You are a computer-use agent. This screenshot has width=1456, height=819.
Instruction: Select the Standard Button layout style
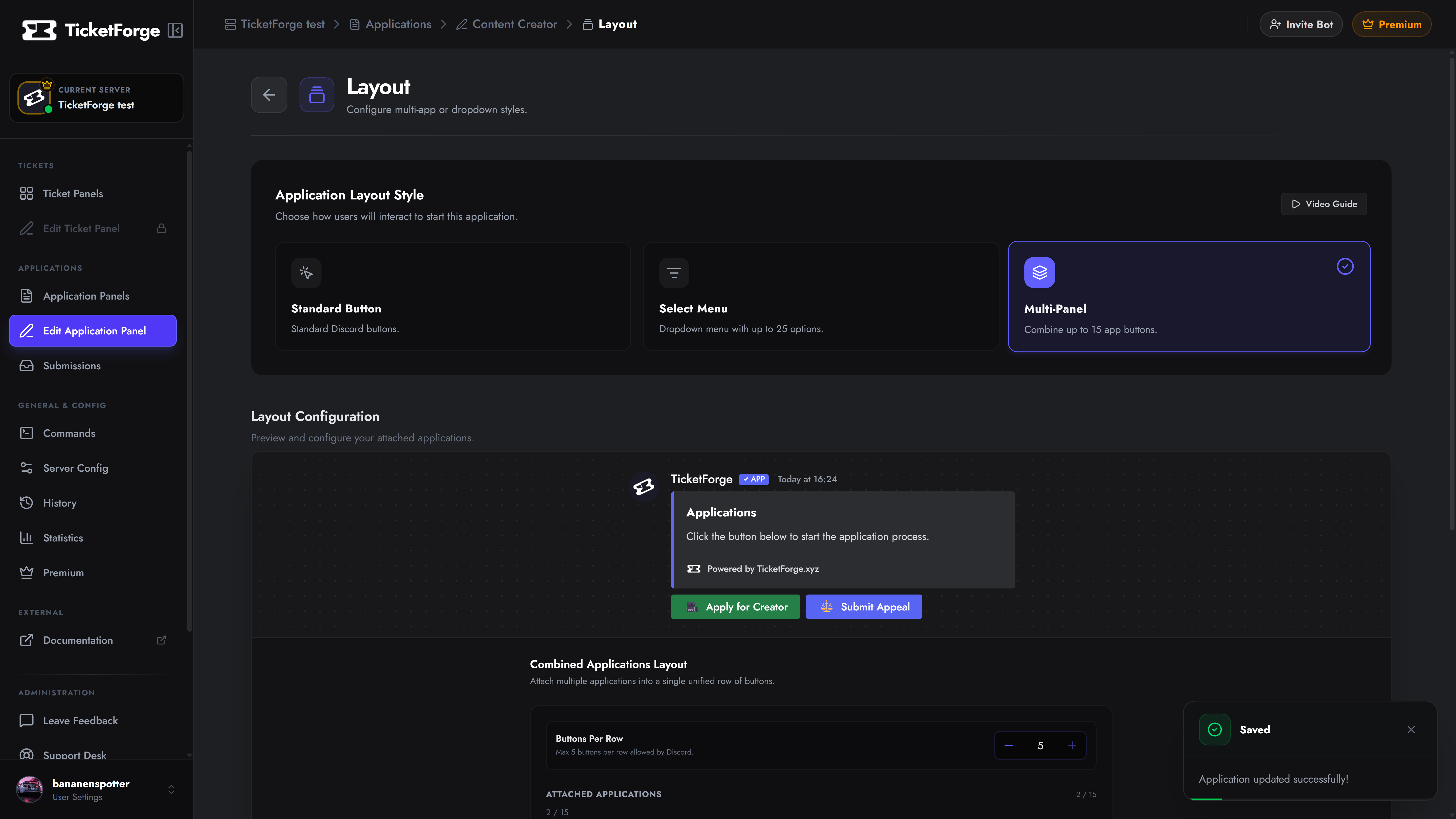pos(453,297)
